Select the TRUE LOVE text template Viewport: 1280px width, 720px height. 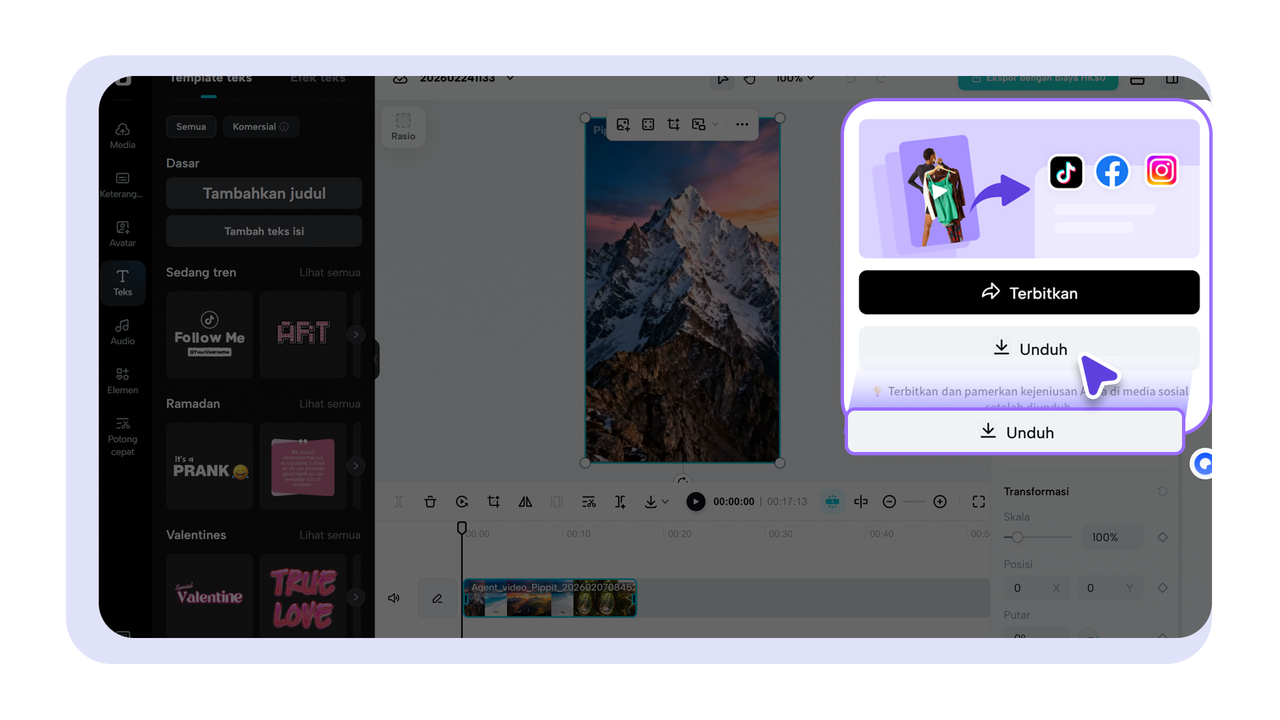click(303, 596)
